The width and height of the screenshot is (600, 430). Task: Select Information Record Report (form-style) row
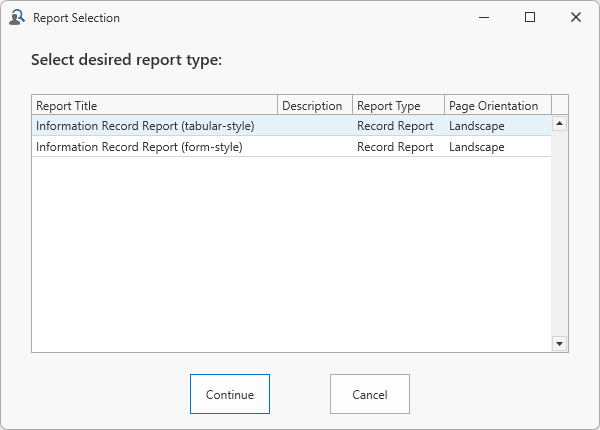[x=139, y=147]
